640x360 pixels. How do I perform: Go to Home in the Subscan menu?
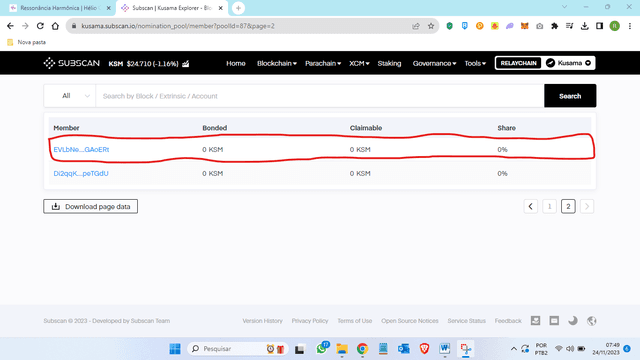tap(236, 63)
